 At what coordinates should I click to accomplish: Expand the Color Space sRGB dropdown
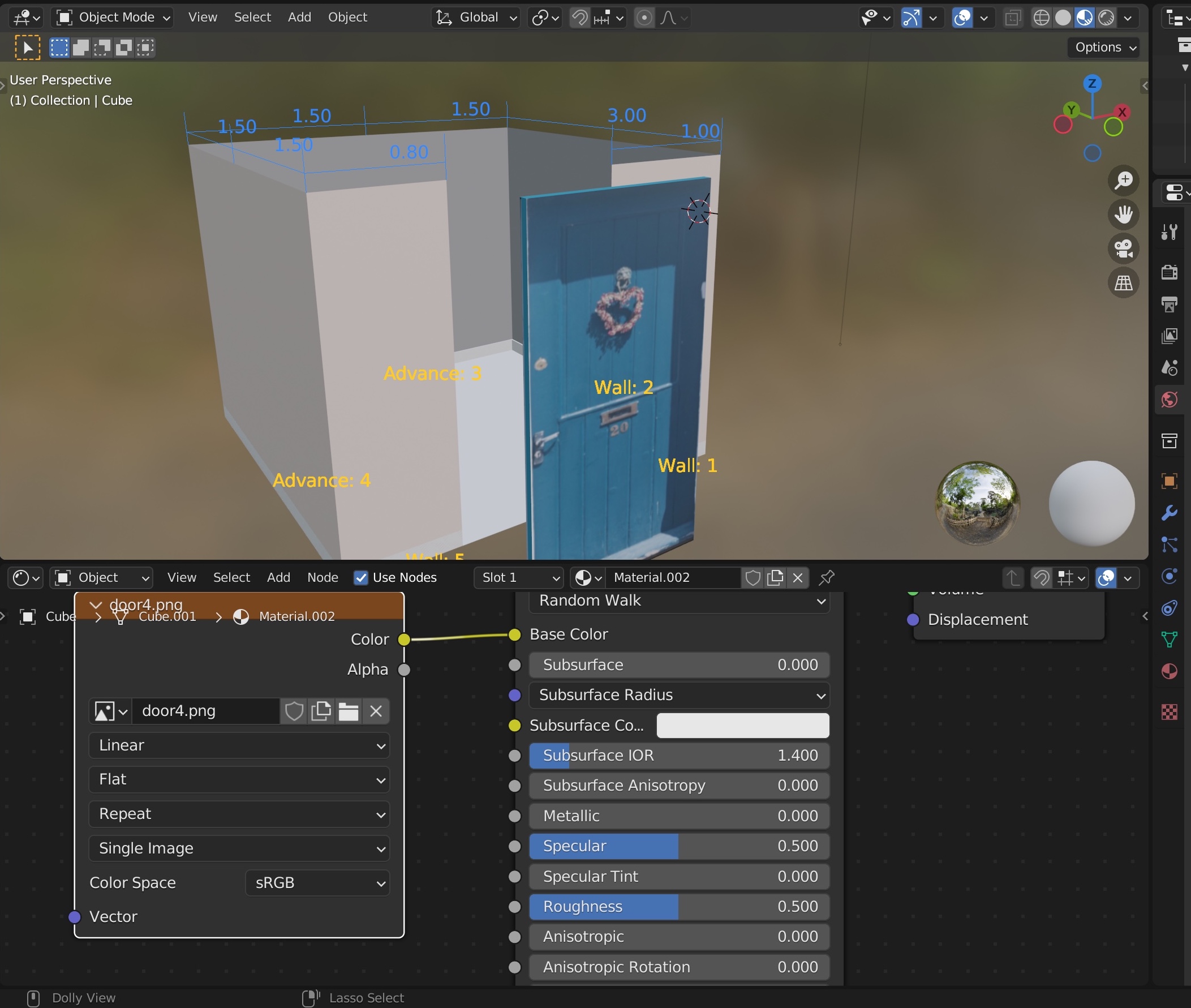[317, 883]
